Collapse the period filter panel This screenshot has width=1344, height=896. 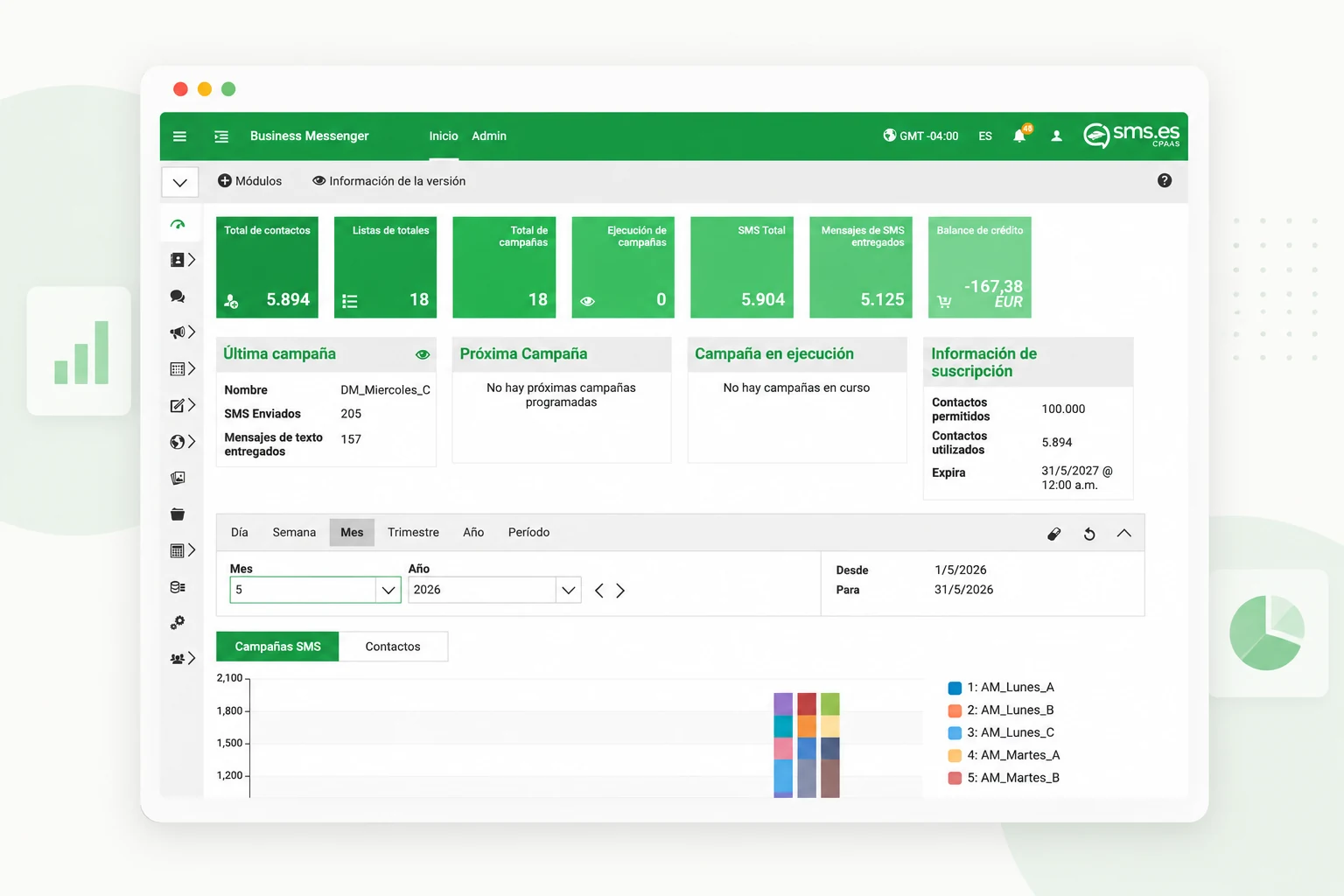[x=1123, y=533]
